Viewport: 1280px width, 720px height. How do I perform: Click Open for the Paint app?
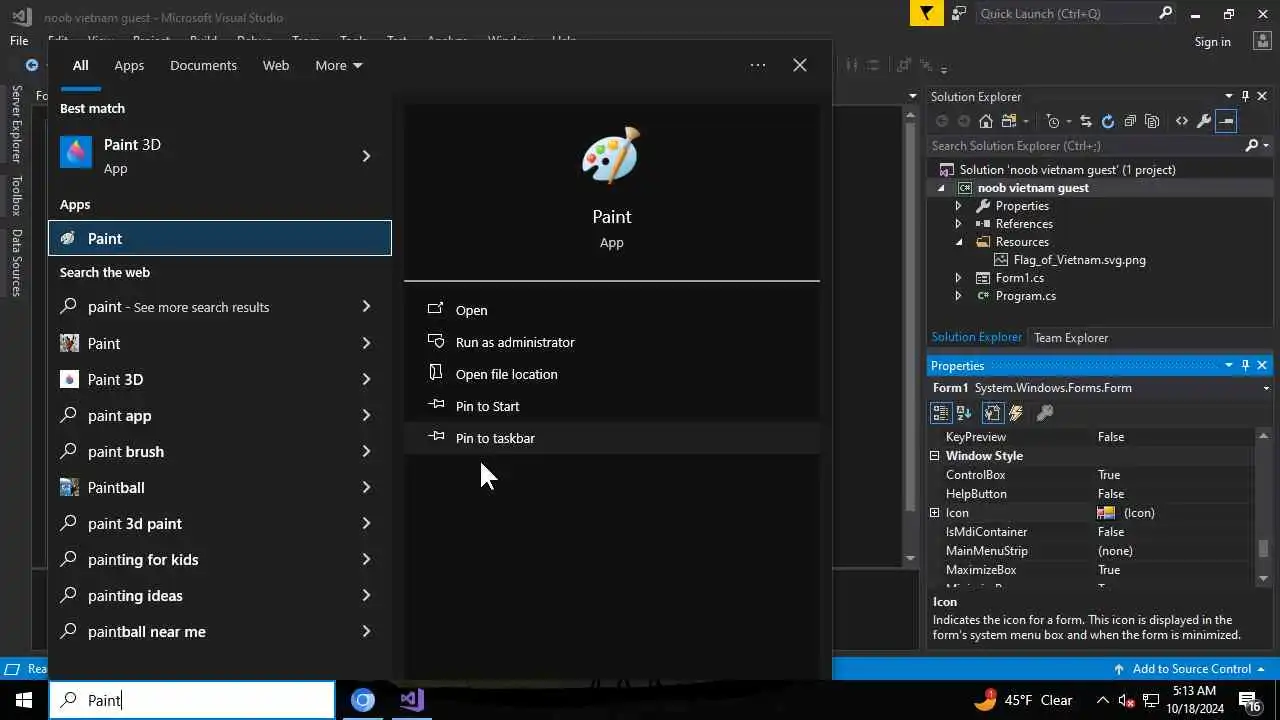[611, 310]
